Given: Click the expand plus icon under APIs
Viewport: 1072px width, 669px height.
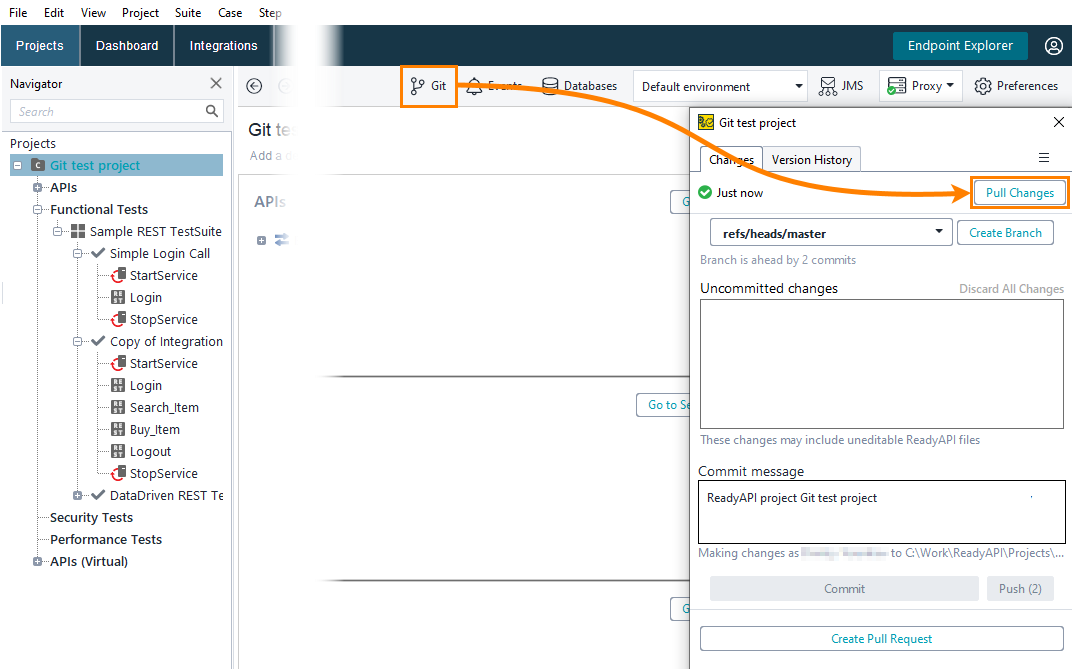Looking at the screenshot, I should [261, 239].
